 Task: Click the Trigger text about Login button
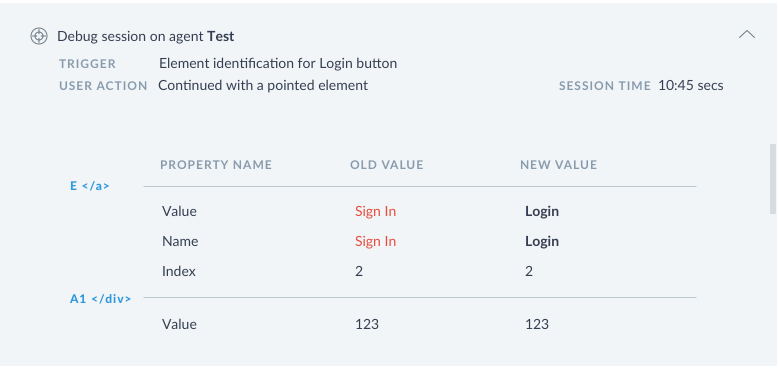(278, 64)
